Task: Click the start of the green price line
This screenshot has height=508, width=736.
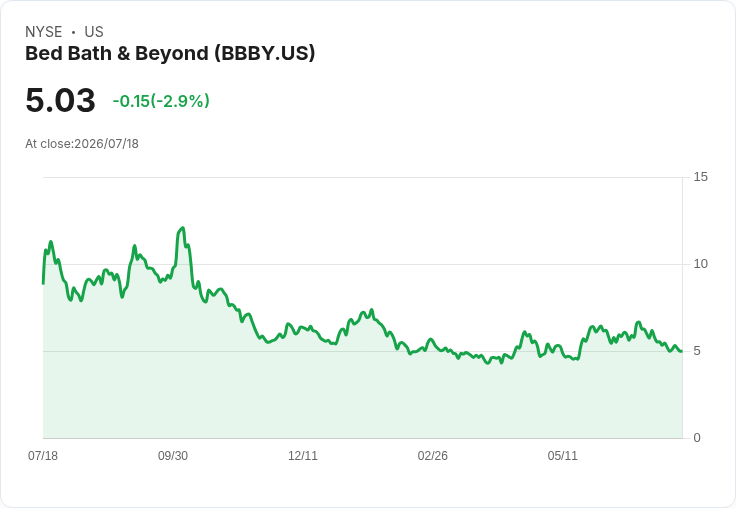Action: pos(43,283)
